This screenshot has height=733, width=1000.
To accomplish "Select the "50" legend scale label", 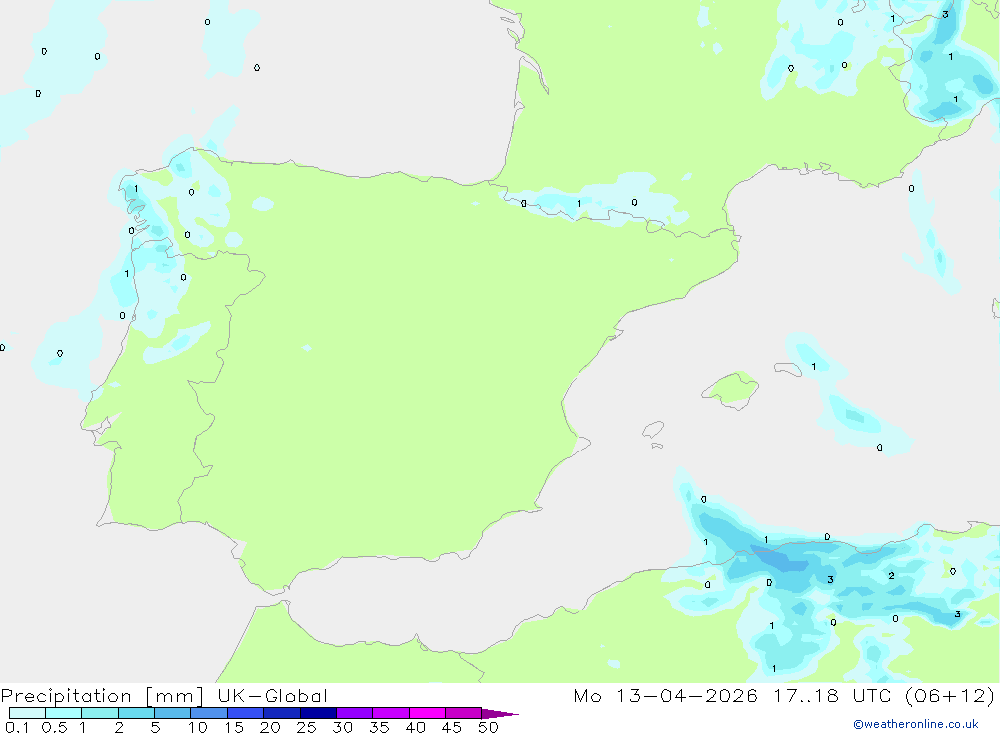I will [488, 727].
